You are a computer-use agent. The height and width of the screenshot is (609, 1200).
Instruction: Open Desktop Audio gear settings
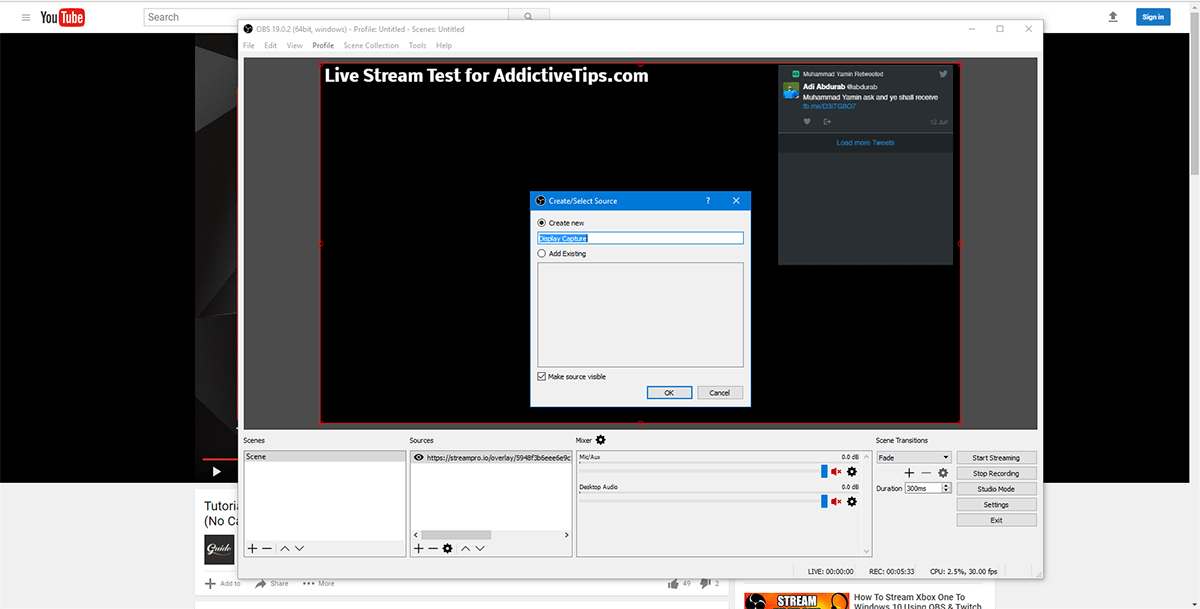852,501
